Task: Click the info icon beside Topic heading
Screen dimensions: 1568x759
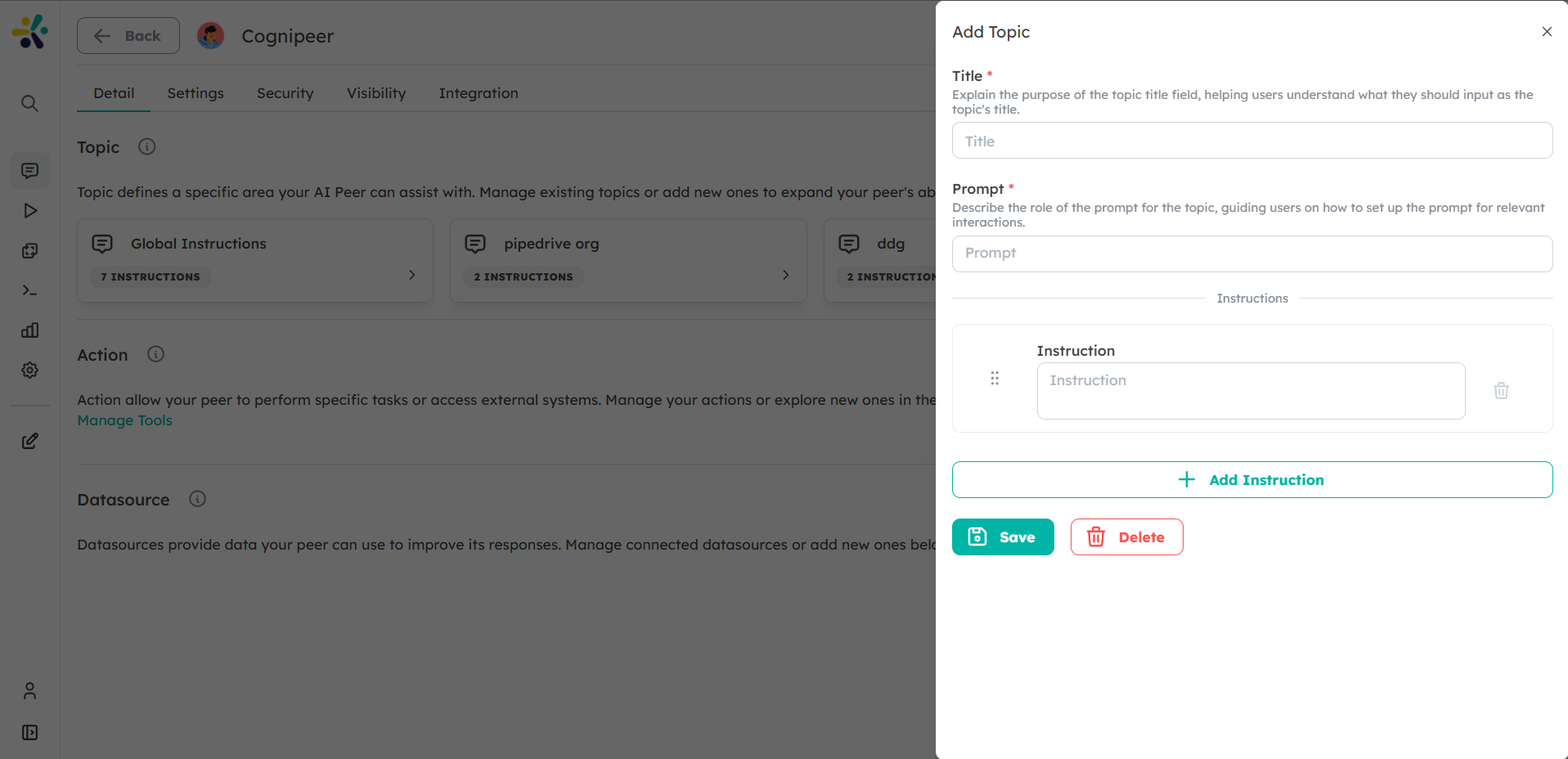Action: 147,147
